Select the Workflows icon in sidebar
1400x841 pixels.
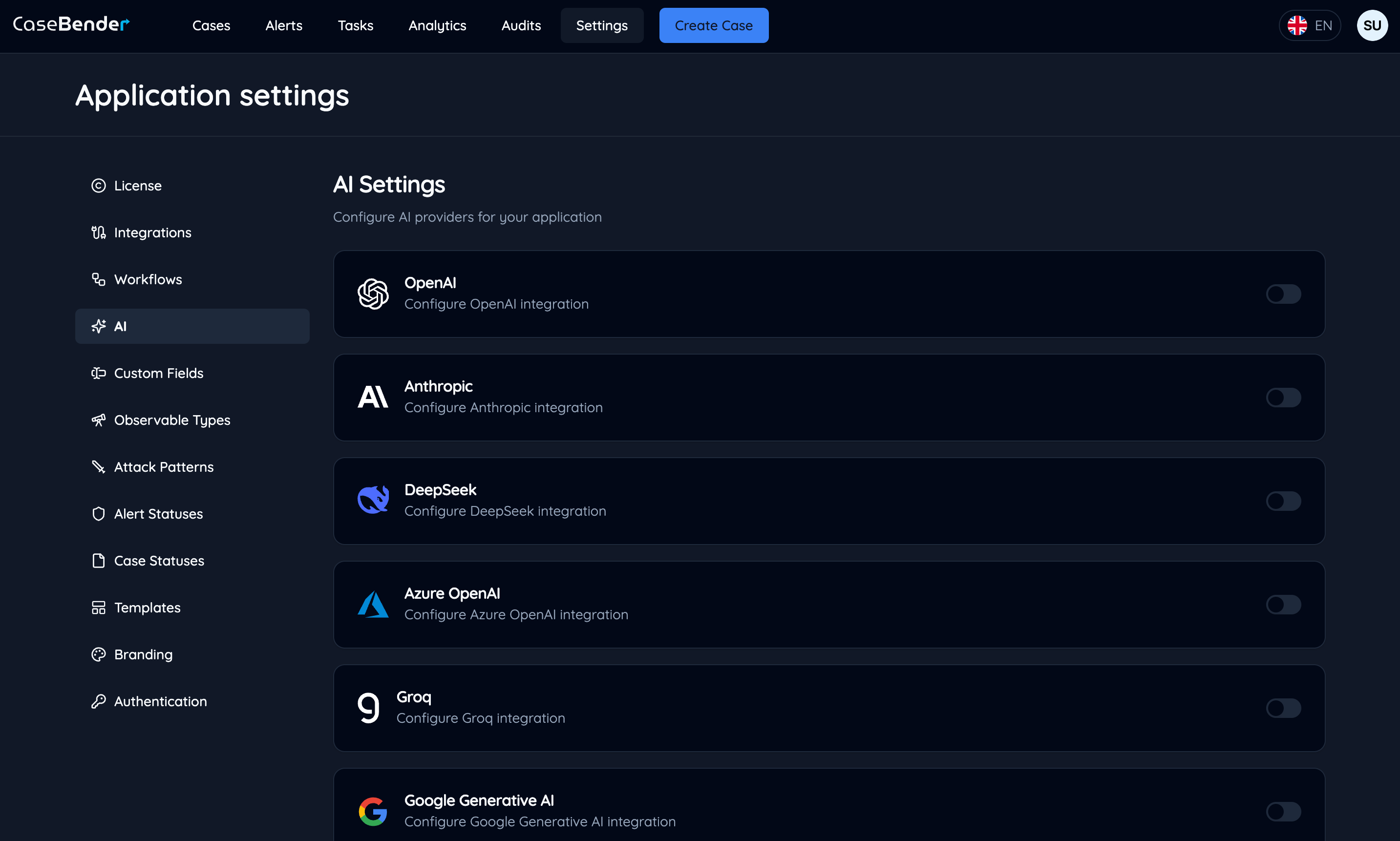[x=99, y=279]
